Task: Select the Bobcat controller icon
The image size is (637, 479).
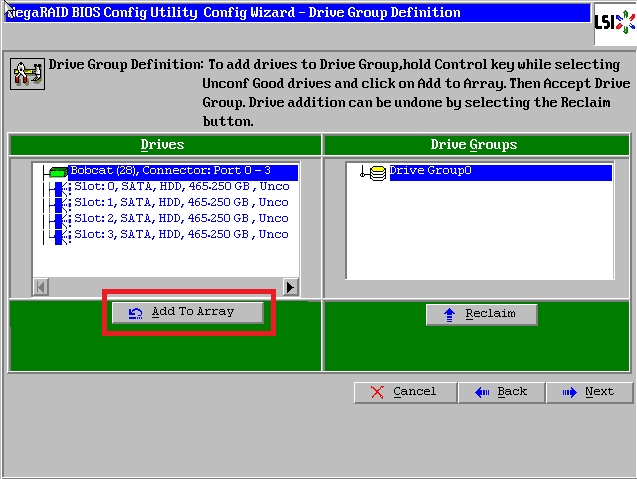Action: point(58,172)
